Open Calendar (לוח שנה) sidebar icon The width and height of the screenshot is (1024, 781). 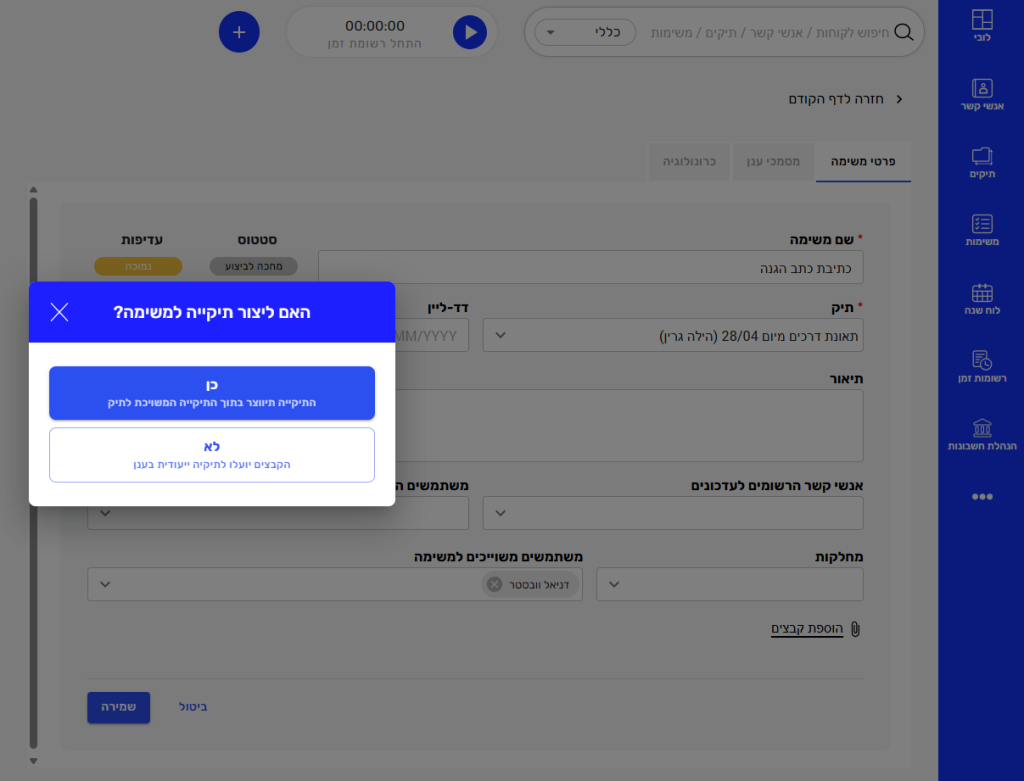click(982, 299)
